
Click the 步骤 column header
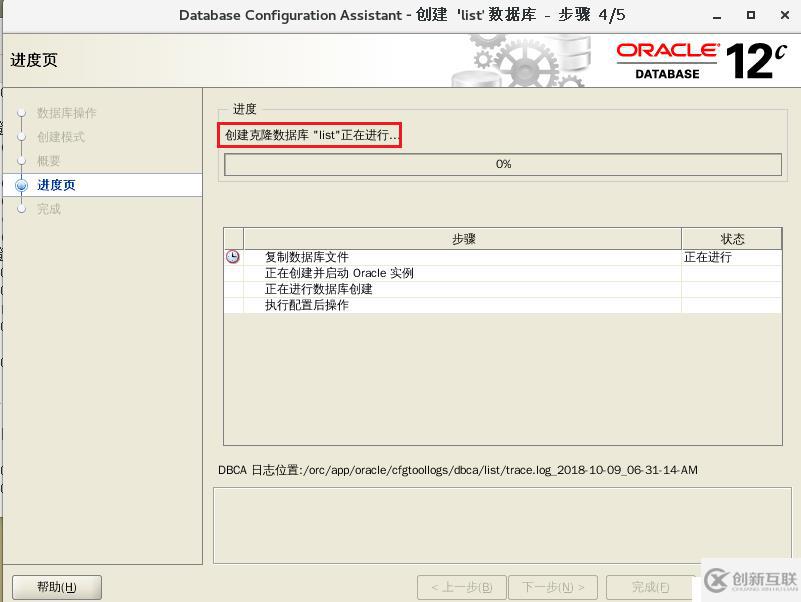[463, 239]
